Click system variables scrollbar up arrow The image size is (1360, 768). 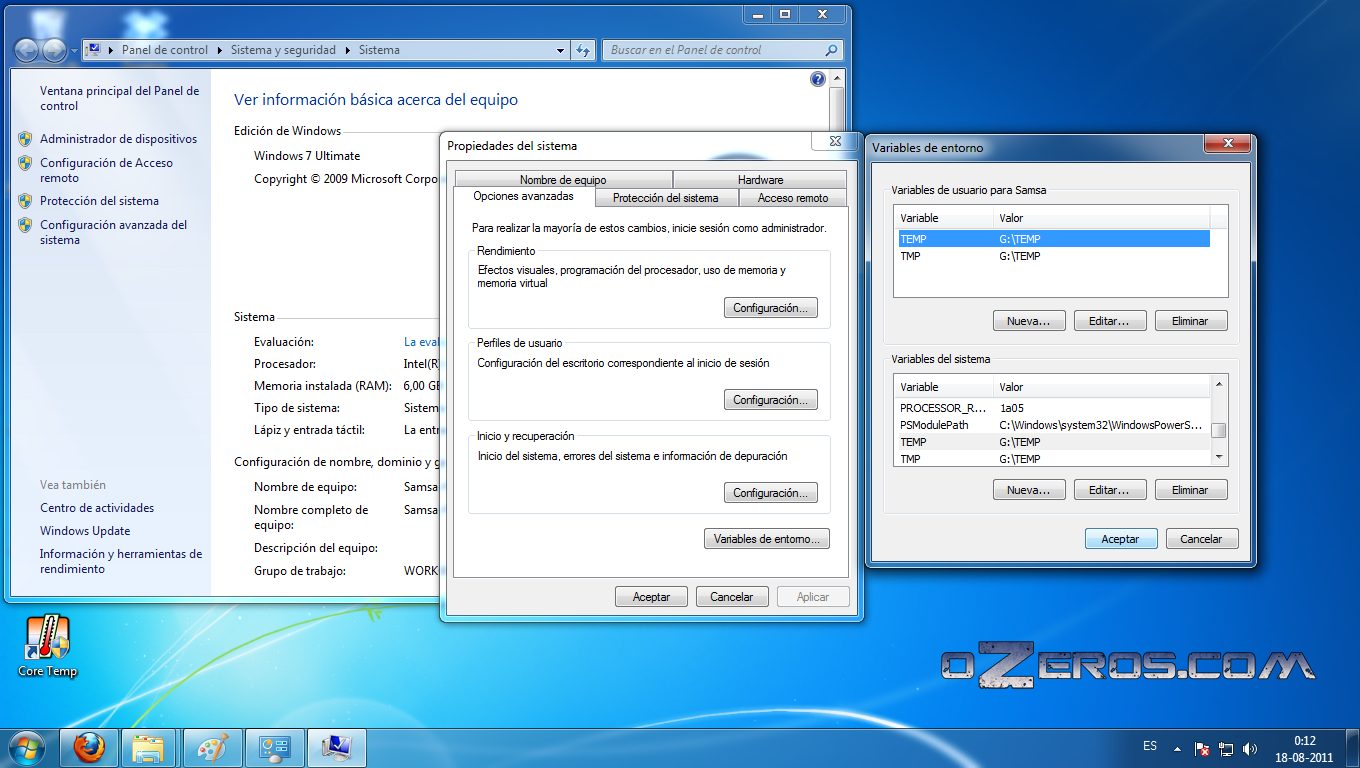(x=1218, y=384)
